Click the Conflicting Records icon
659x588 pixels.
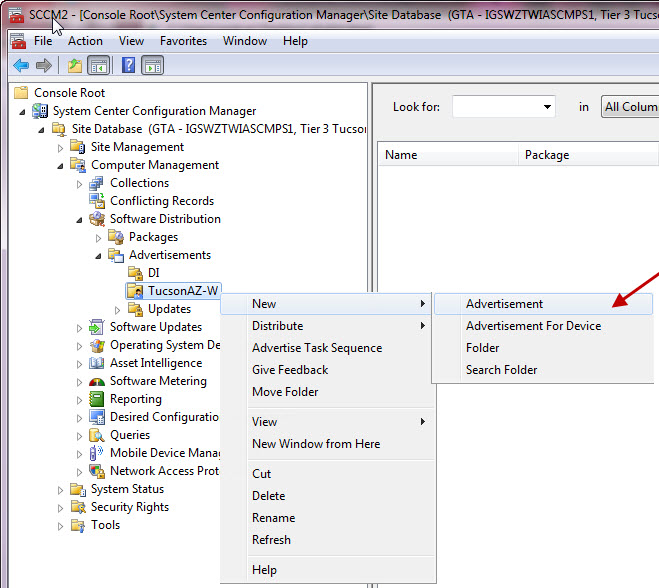(x=97, y=201)
